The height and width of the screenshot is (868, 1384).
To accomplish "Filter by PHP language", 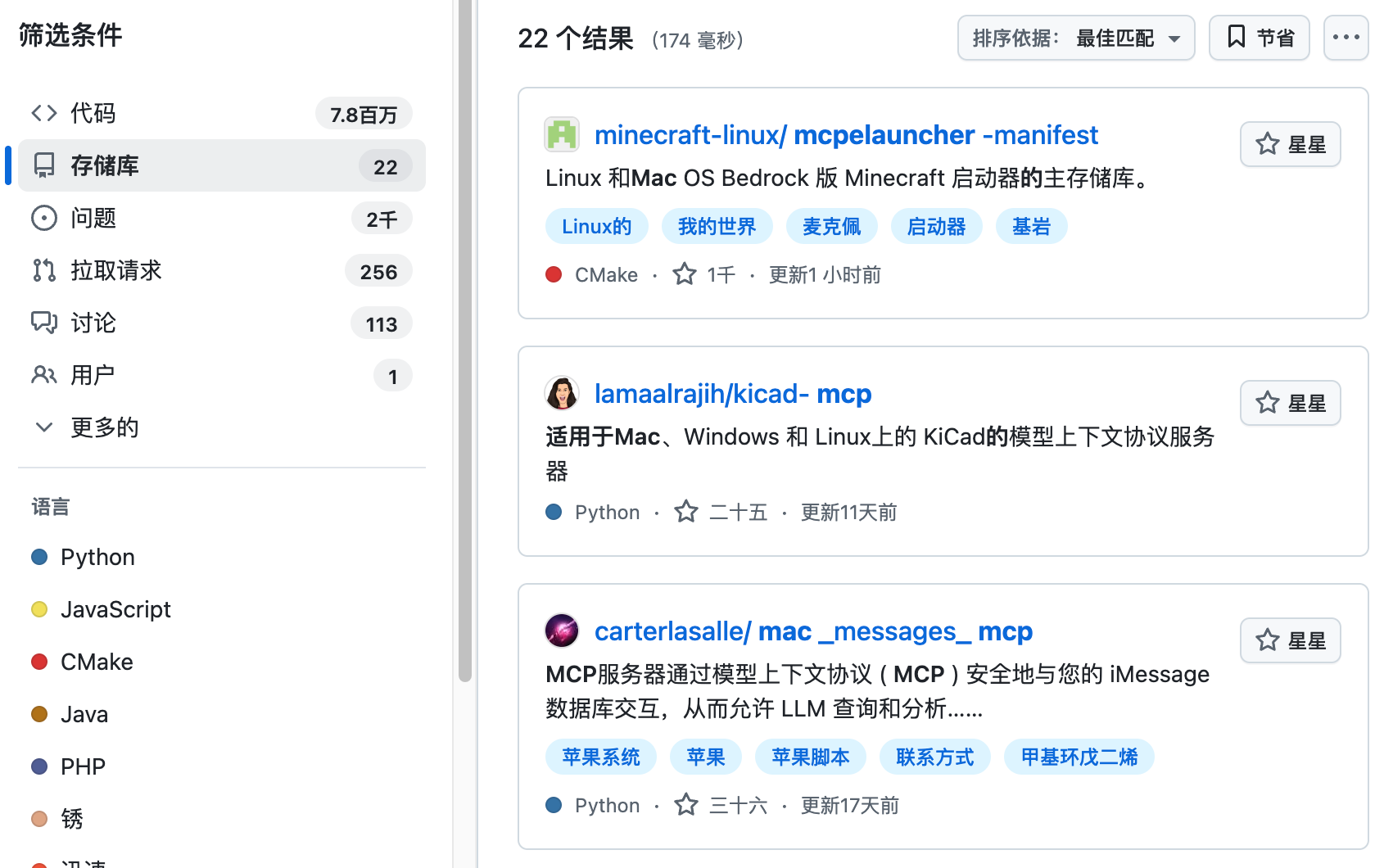I will pyautogui.click(x=83, y=766).
